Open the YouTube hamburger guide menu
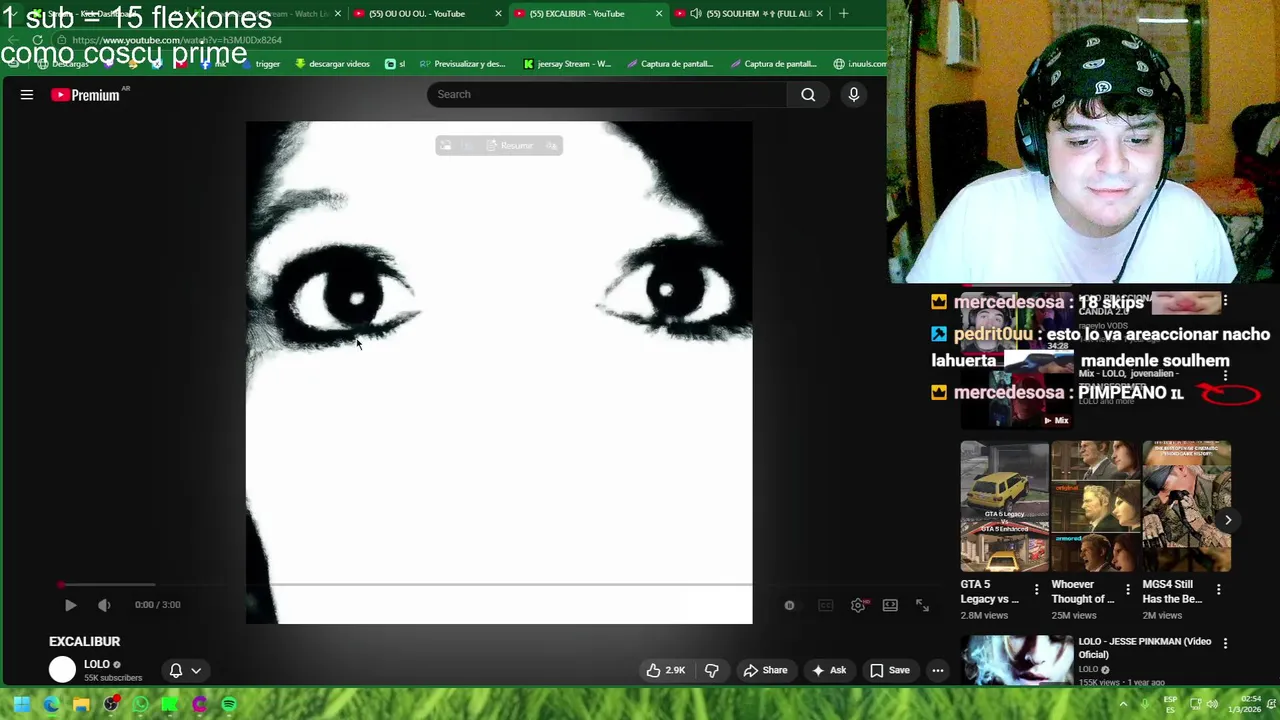The width and height of the screenshot is (1280, 720). tap(27, 95)
